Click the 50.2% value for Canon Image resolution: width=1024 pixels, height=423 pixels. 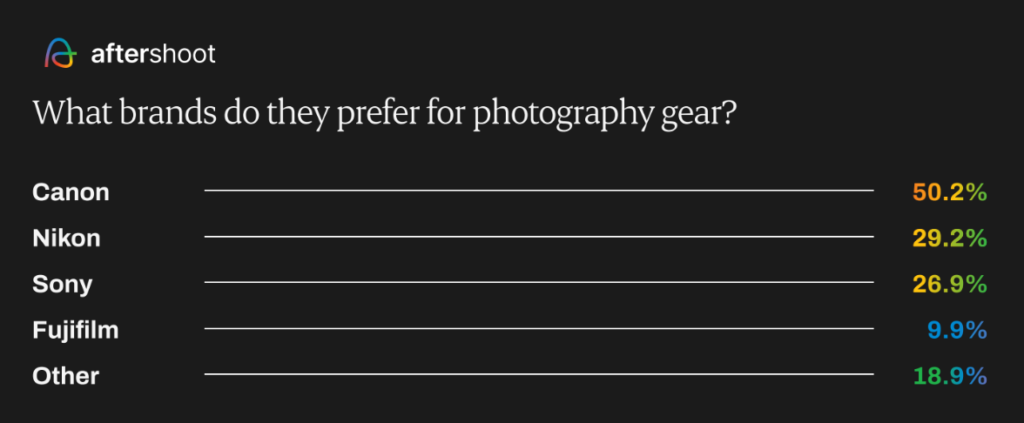[x=949, y=191]
